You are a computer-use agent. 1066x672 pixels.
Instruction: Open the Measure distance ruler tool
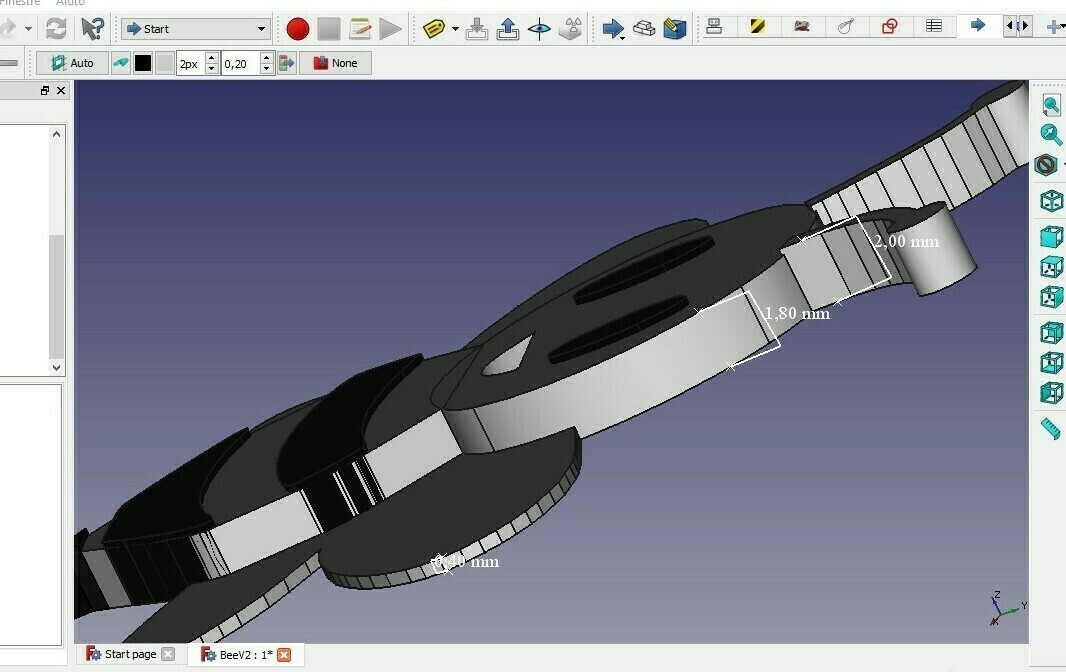tap(1051, 429)
